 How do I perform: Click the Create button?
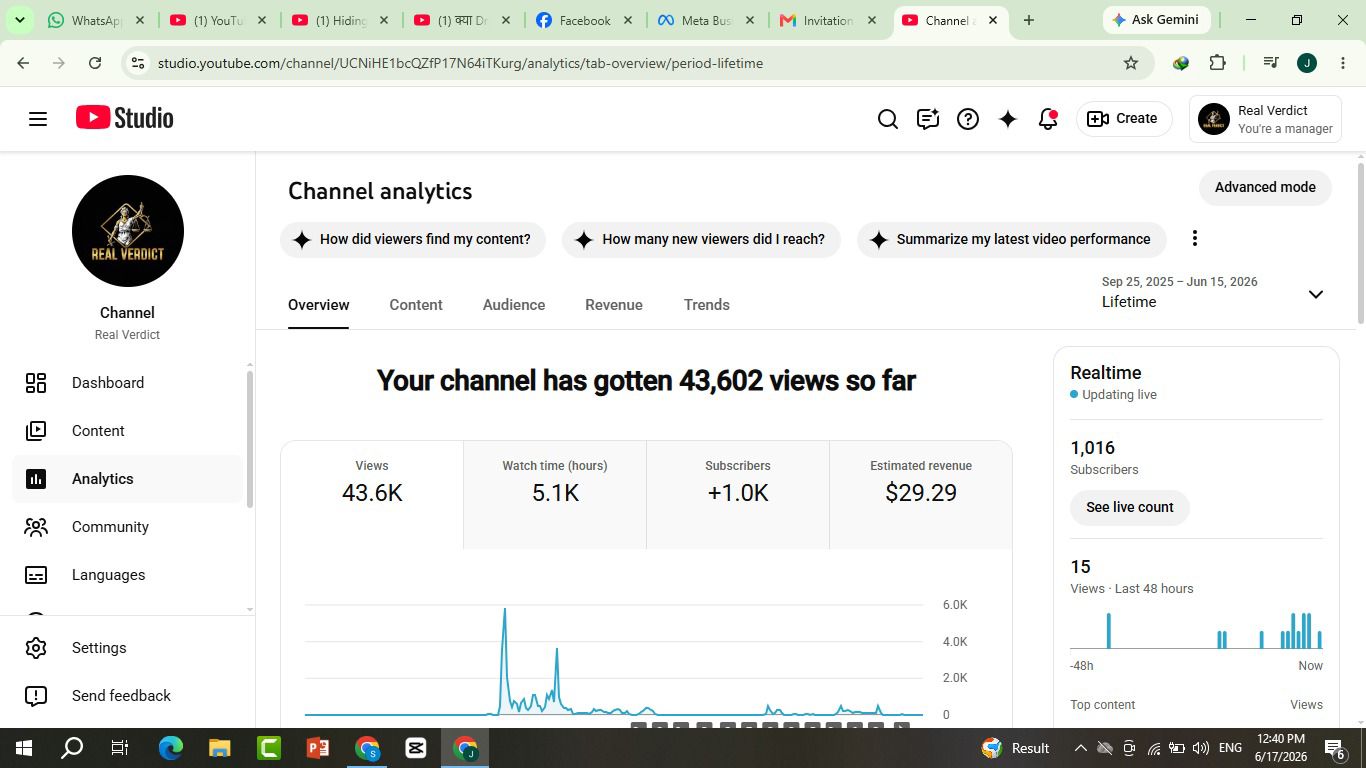point(1124,119)
